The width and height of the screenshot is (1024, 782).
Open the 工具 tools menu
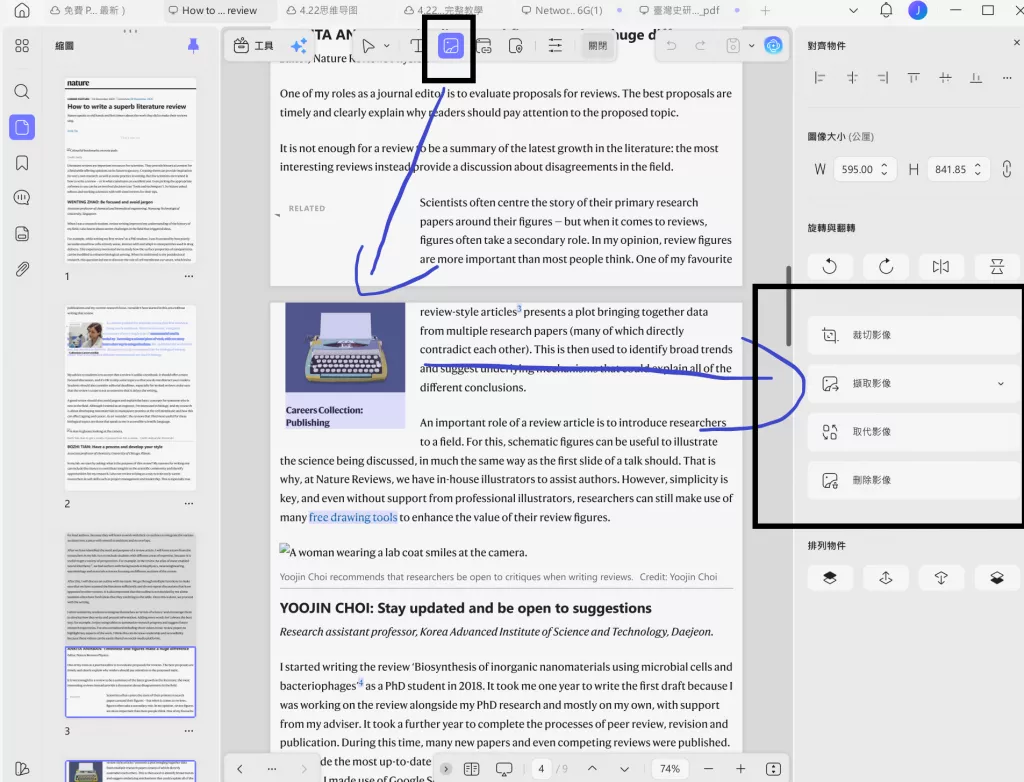coord(253,46)
